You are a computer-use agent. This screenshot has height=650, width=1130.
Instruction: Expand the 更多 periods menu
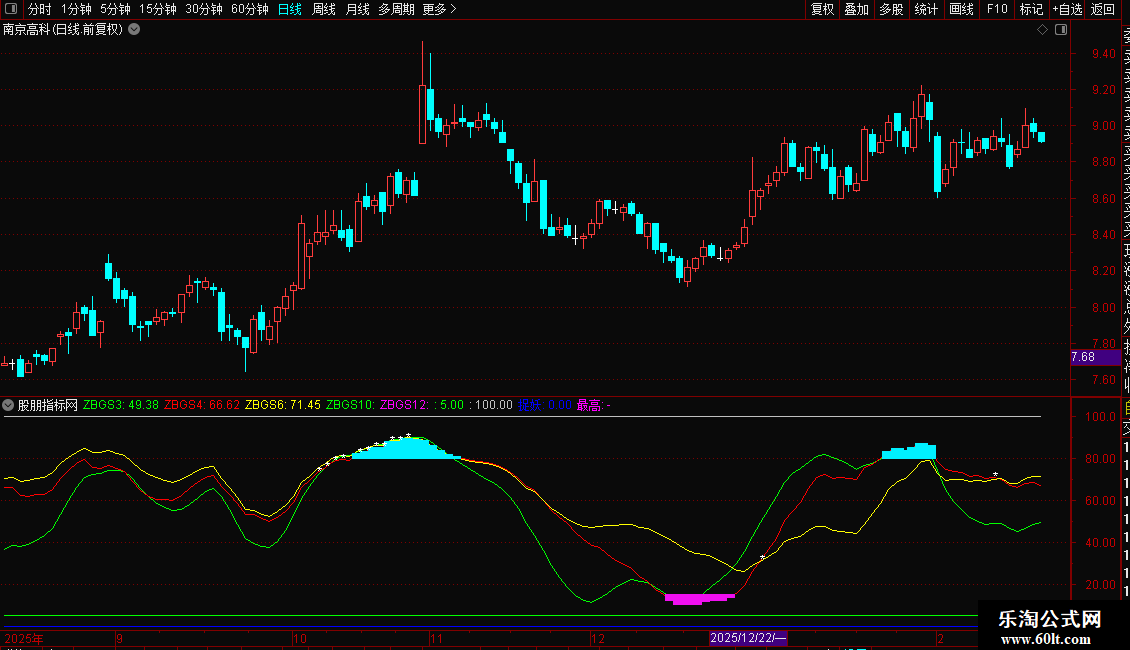[x=439, y=9]
